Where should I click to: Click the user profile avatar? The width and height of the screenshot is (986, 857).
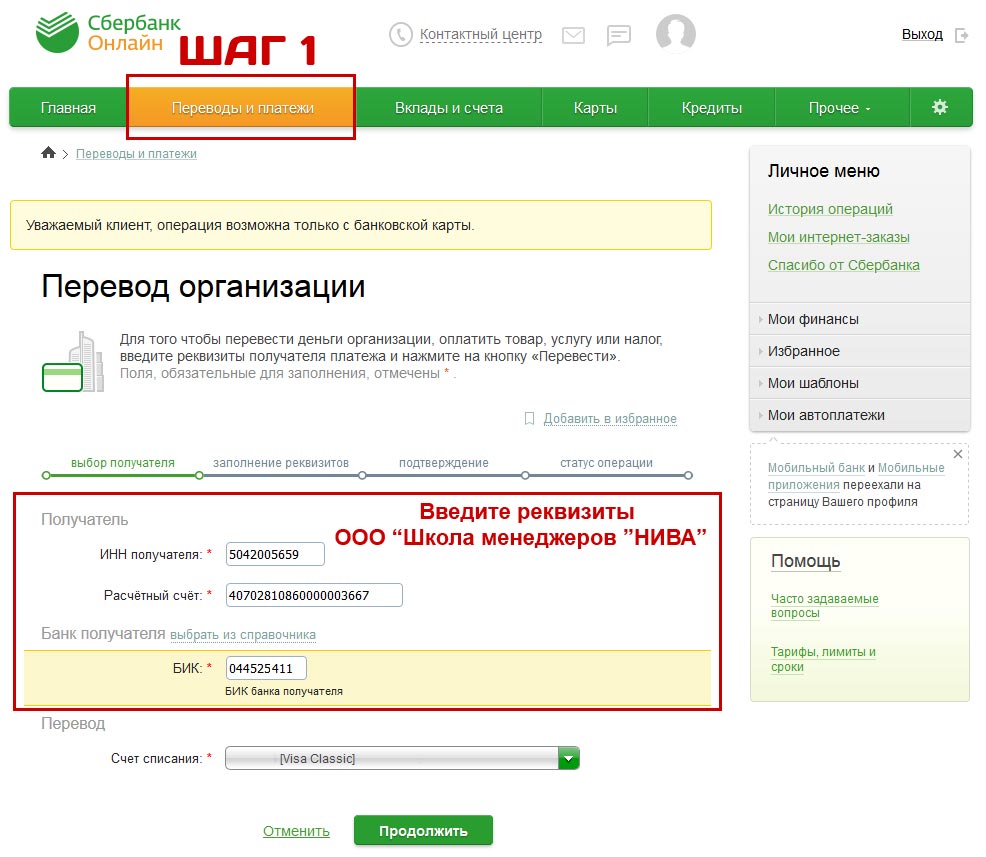675,33
